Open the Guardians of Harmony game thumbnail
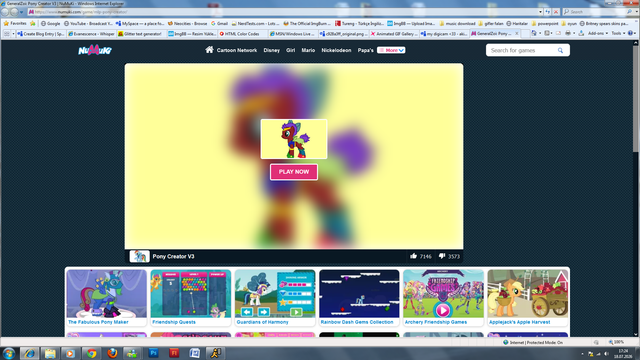Screen dimensions: 640x360 point(275,293)
